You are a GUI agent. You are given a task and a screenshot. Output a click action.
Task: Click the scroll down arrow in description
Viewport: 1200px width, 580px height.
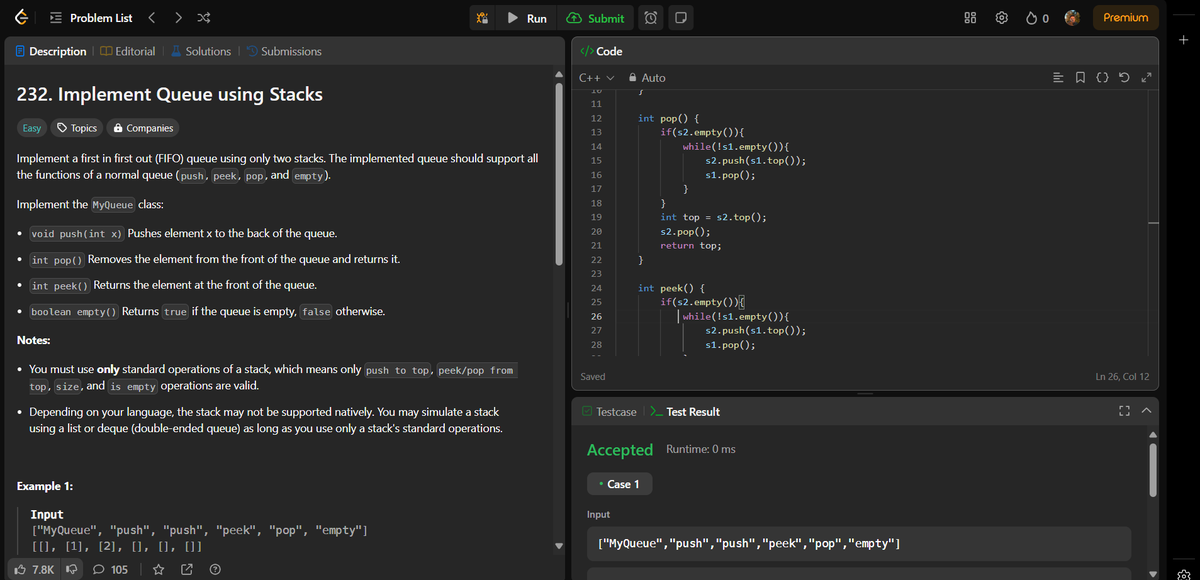click(560, 545)
